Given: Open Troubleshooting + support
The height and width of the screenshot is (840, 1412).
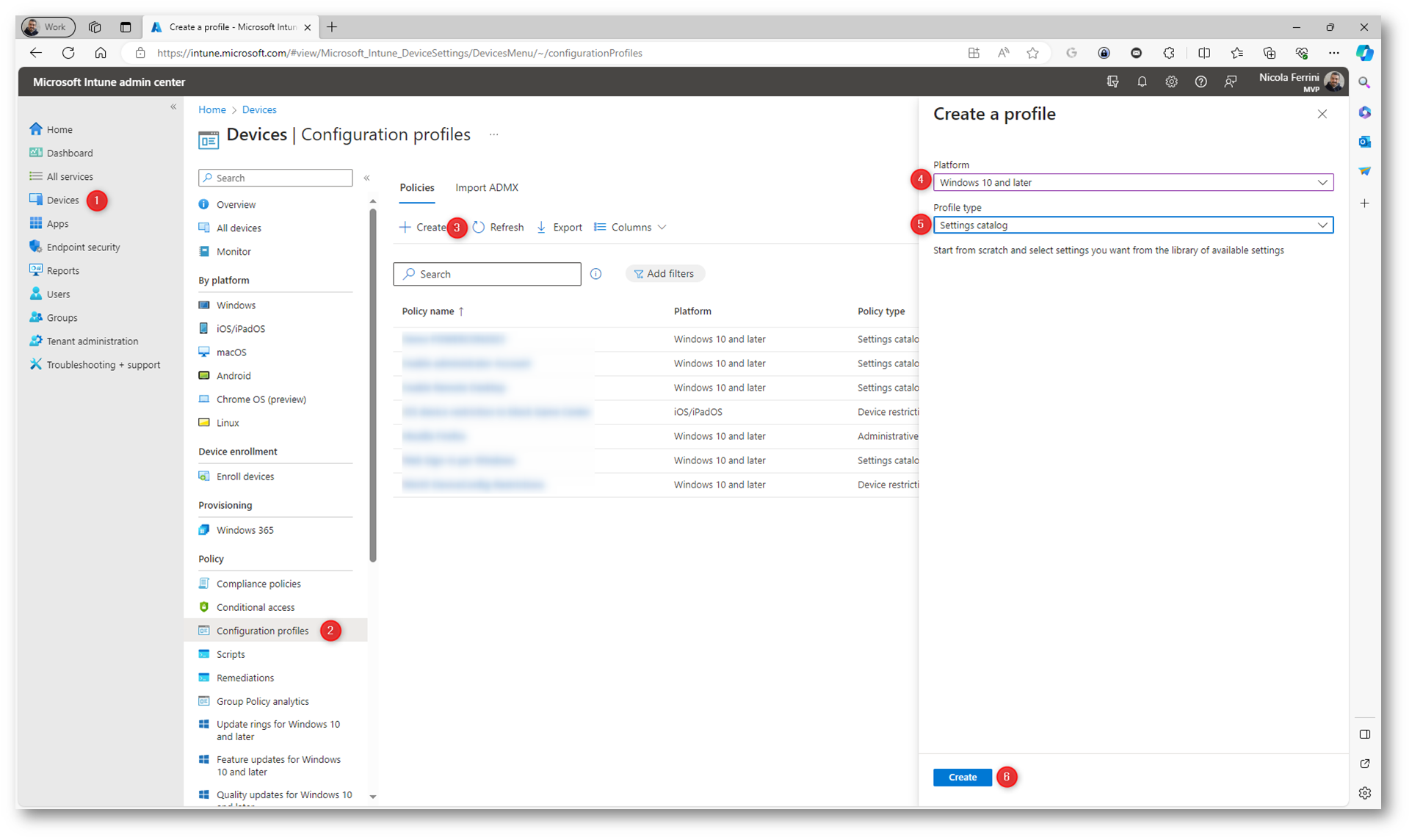Looking at the screenshot, I should (x=95, y=364).
